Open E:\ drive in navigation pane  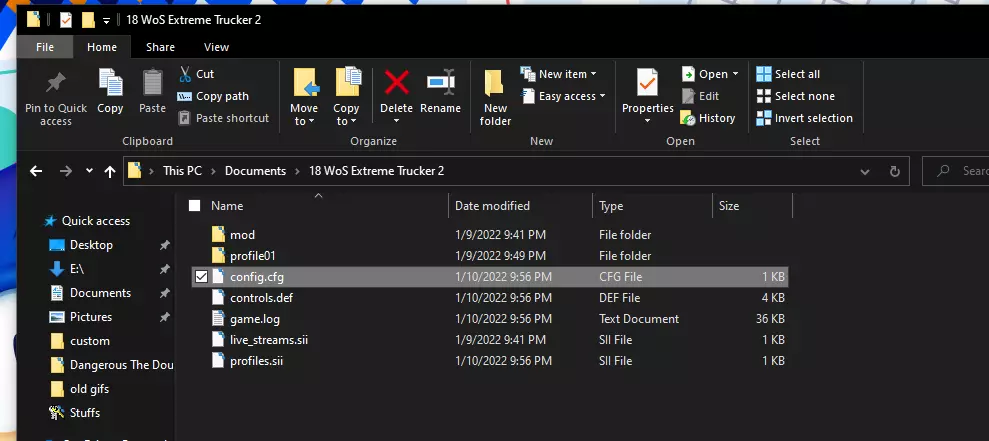[x=76, y=269]
